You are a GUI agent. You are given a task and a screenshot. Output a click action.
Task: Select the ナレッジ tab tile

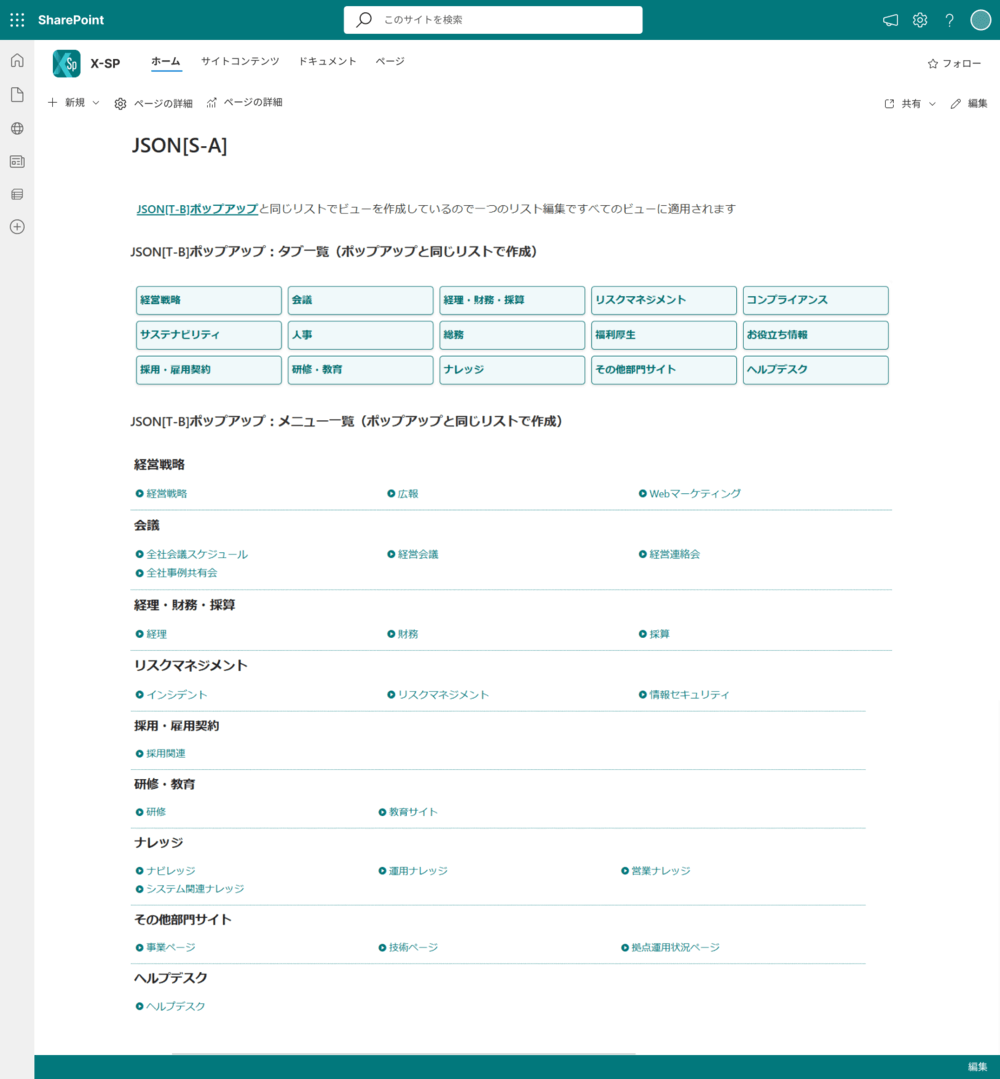512,370
